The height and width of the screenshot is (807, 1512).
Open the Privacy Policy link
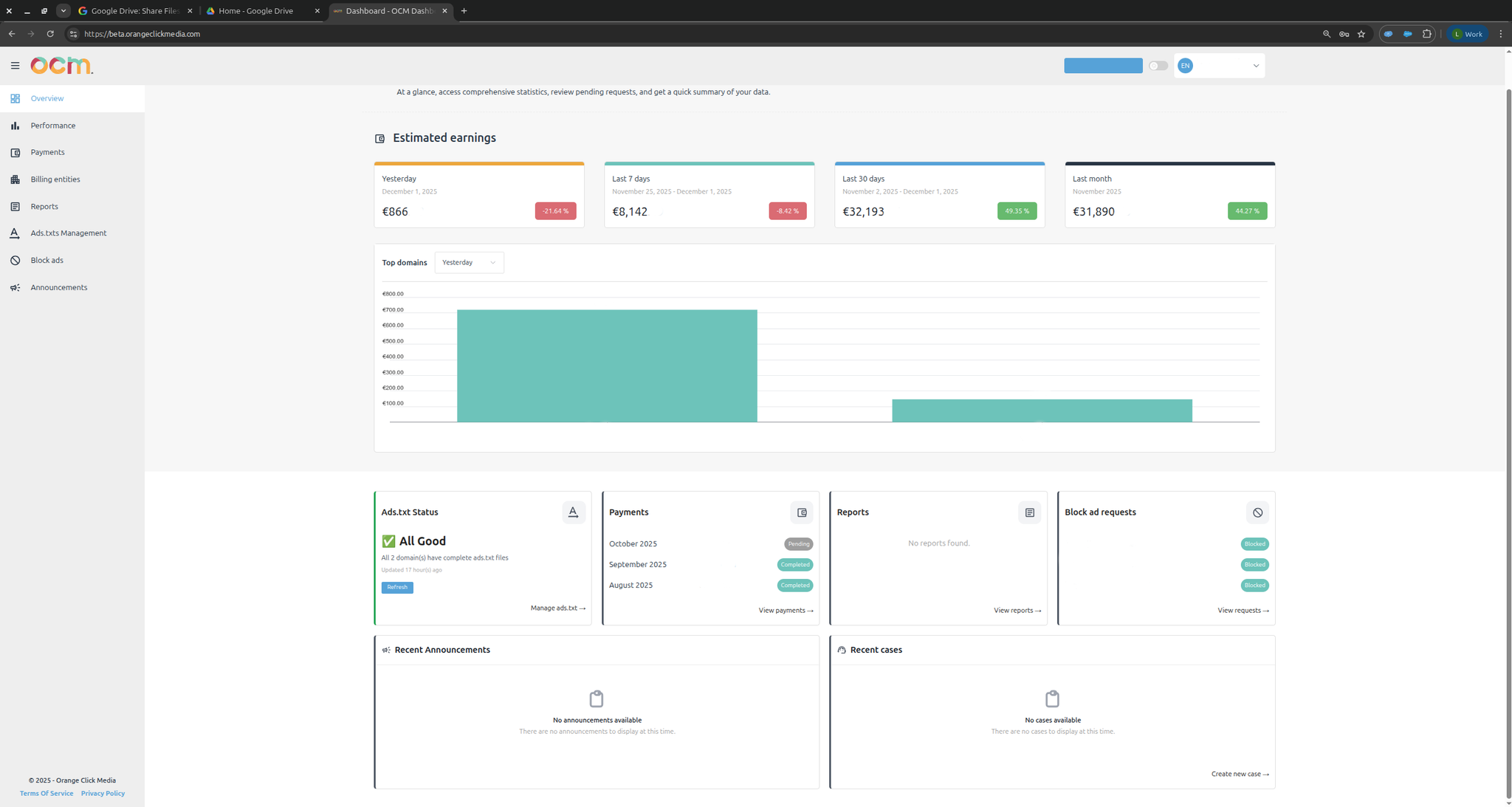(103, 793)
